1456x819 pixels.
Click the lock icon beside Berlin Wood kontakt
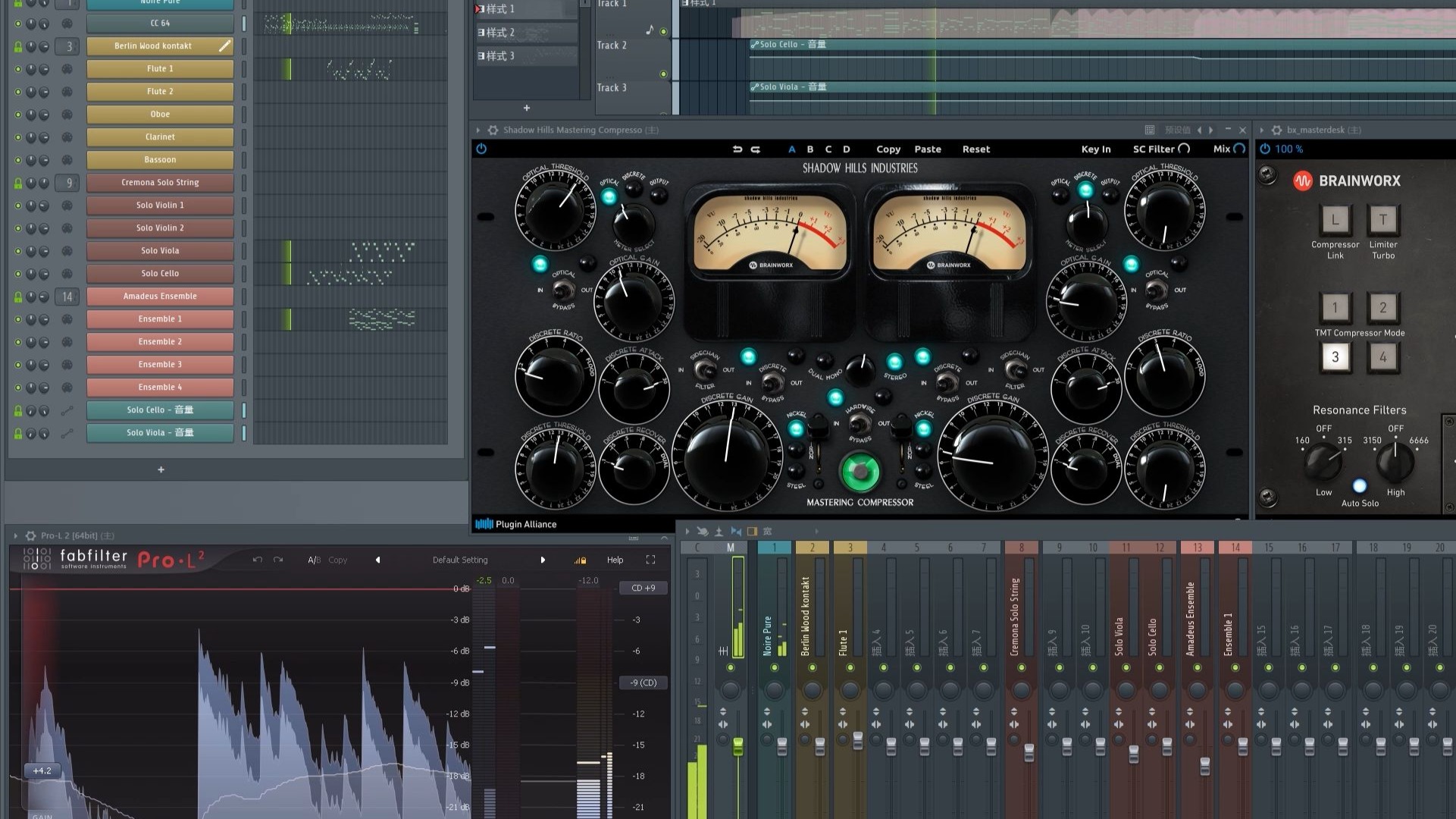tap(18, 47)
